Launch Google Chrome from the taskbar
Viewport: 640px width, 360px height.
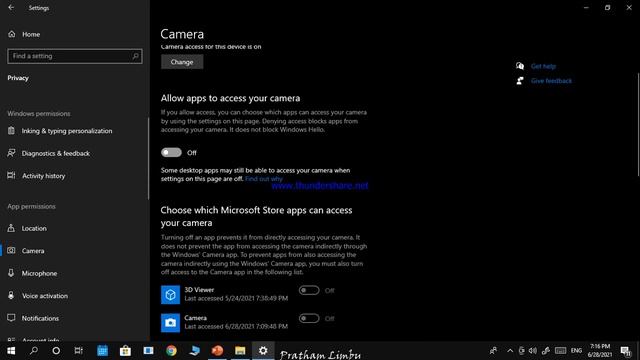[171, 351]
